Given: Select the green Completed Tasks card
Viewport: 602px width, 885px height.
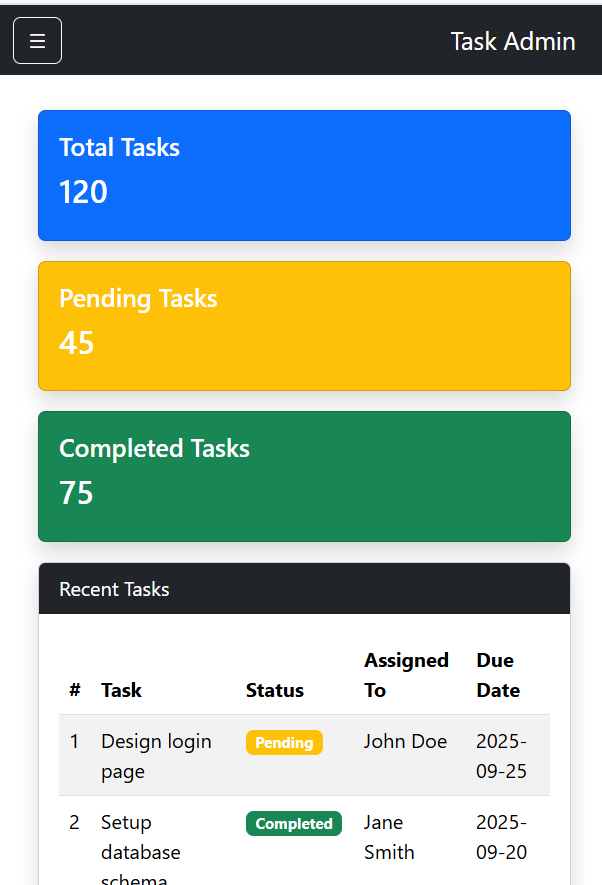Looking at the screenshot, I should (304, 476).
